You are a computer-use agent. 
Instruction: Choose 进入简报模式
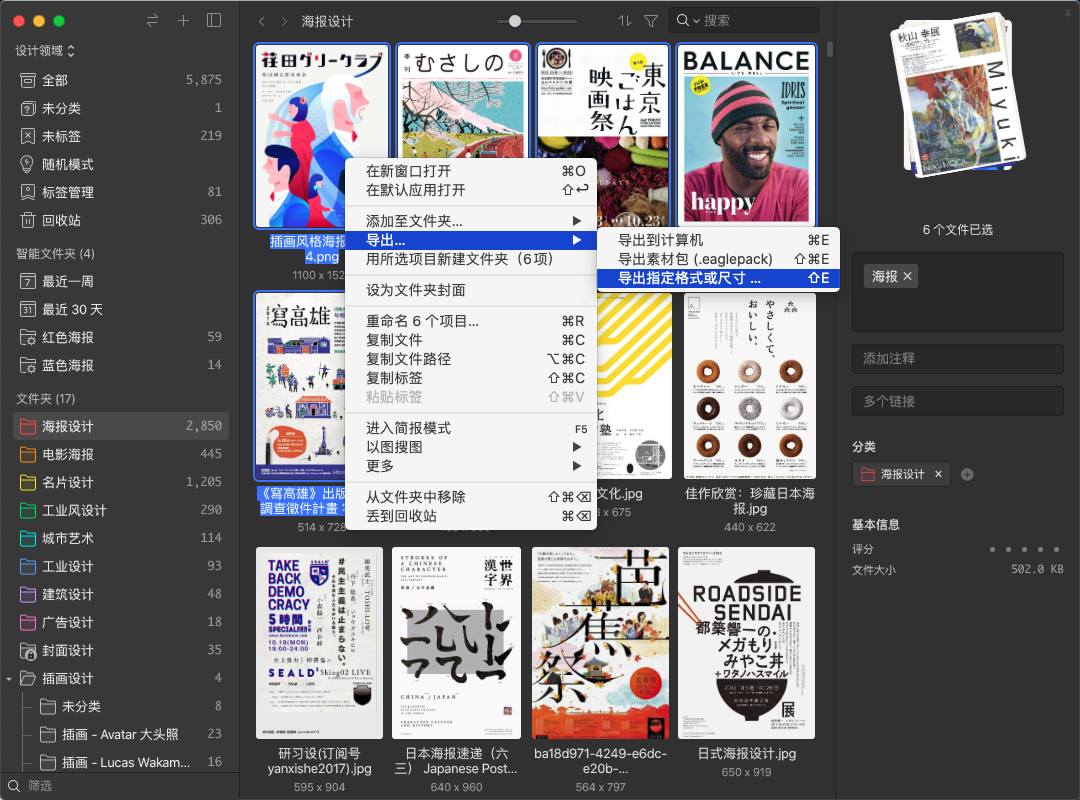[470, 429]
